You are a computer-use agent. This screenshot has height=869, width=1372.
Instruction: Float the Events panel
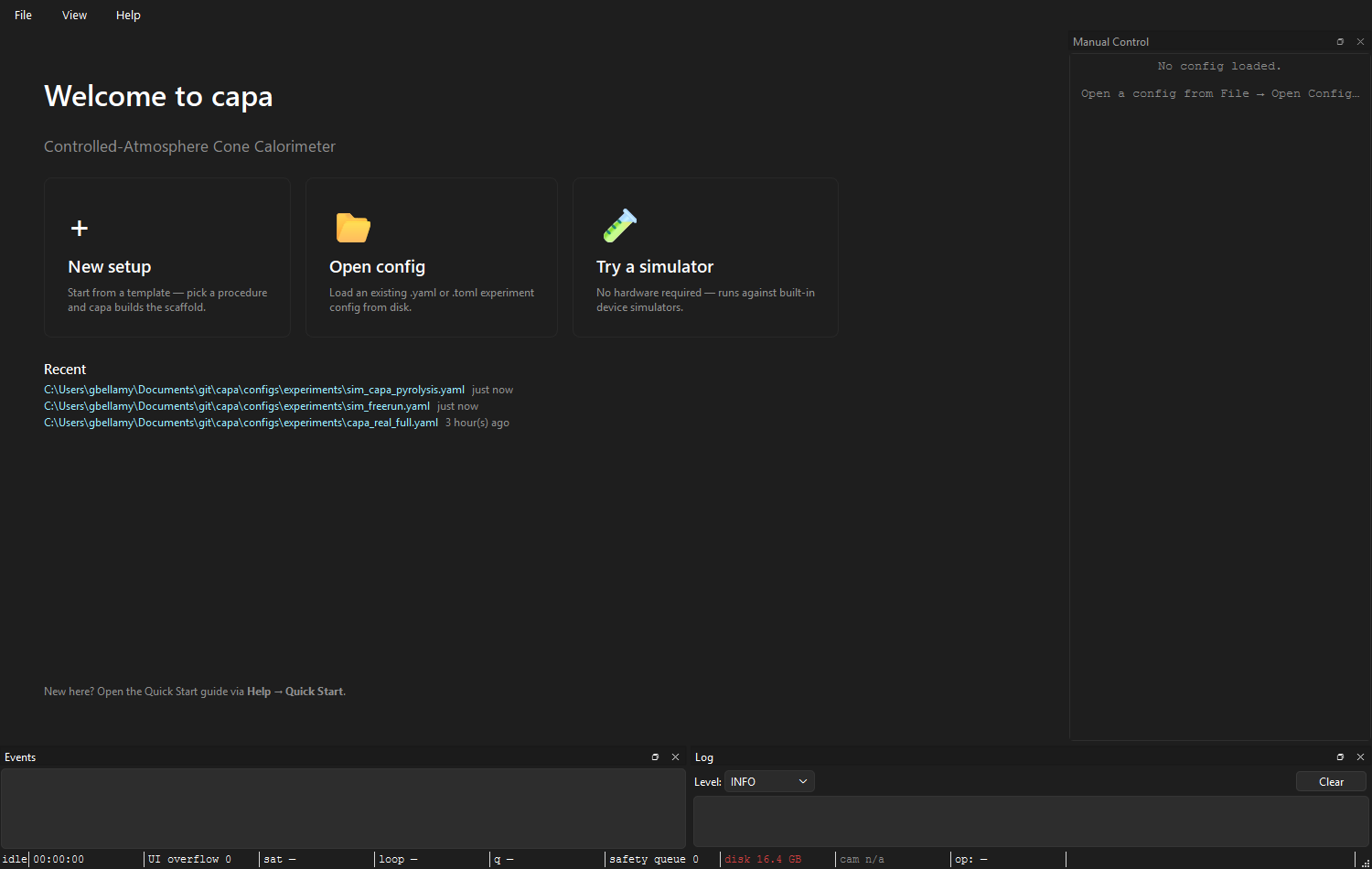[x=655, y=756]
